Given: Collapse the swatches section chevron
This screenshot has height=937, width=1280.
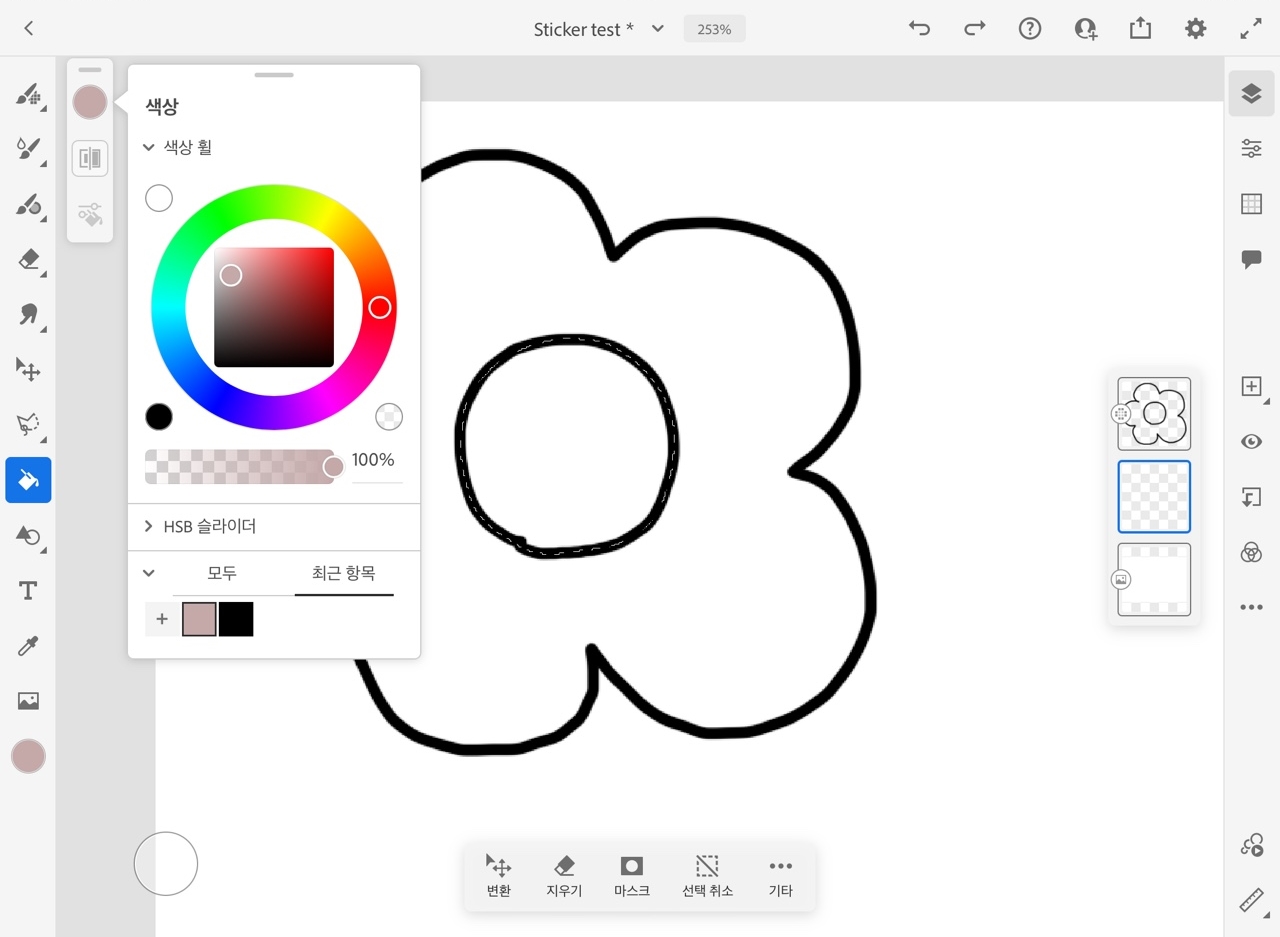Looking at the screenshot, I should point(149,573).
